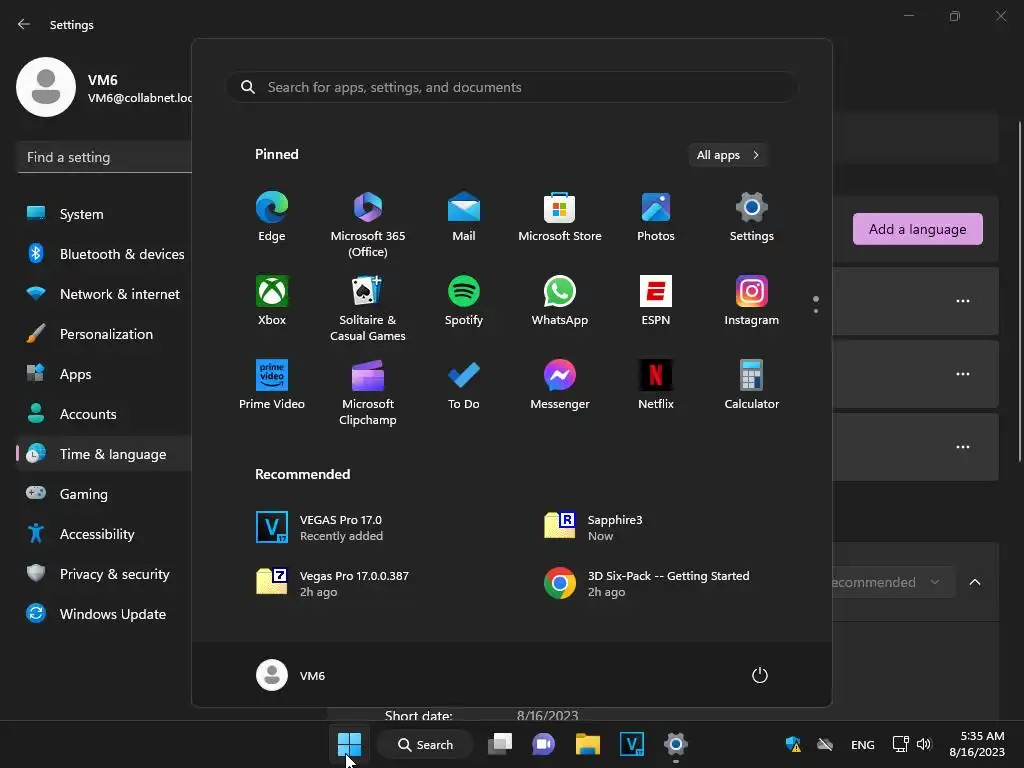Open Windows Security tray icon
The image size is (1024, 768).
coord(793,744)
